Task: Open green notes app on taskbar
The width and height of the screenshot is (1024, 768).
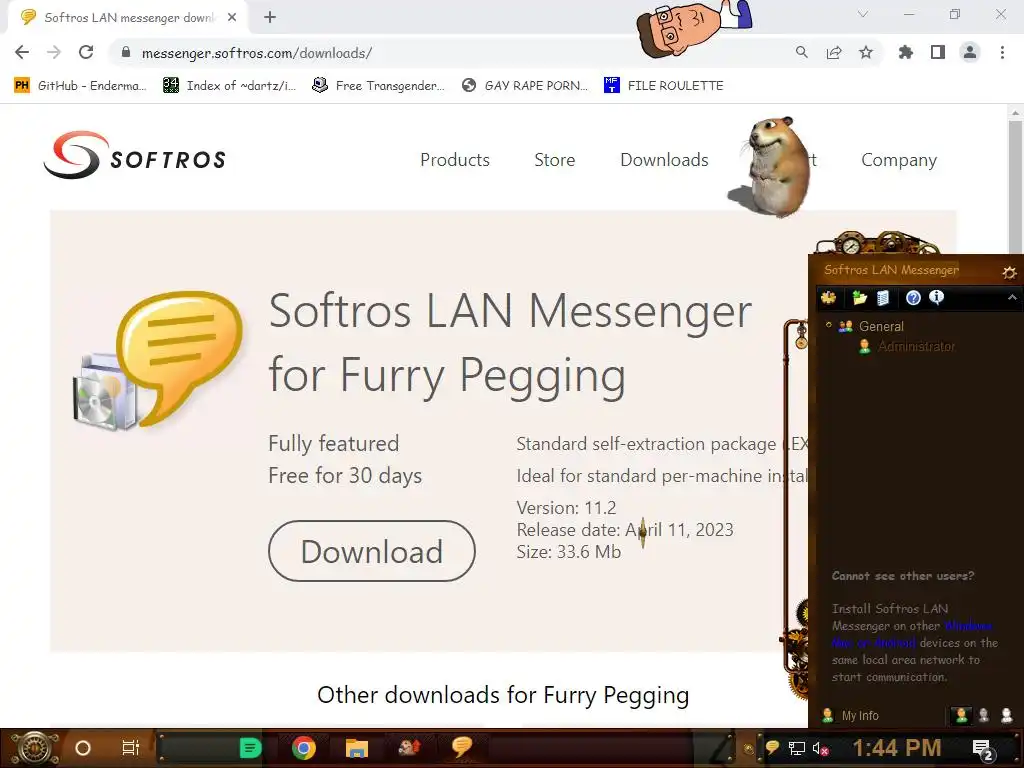Action: pos(250,748)
